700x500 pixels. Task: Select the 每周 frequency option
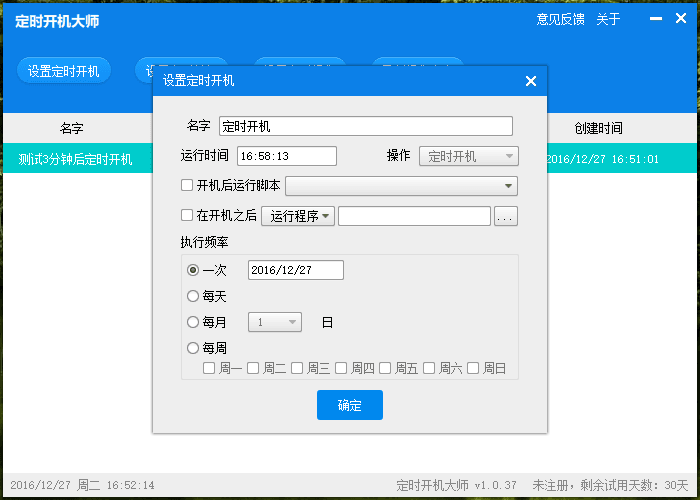pyautogui.click(x=193, y=348)
